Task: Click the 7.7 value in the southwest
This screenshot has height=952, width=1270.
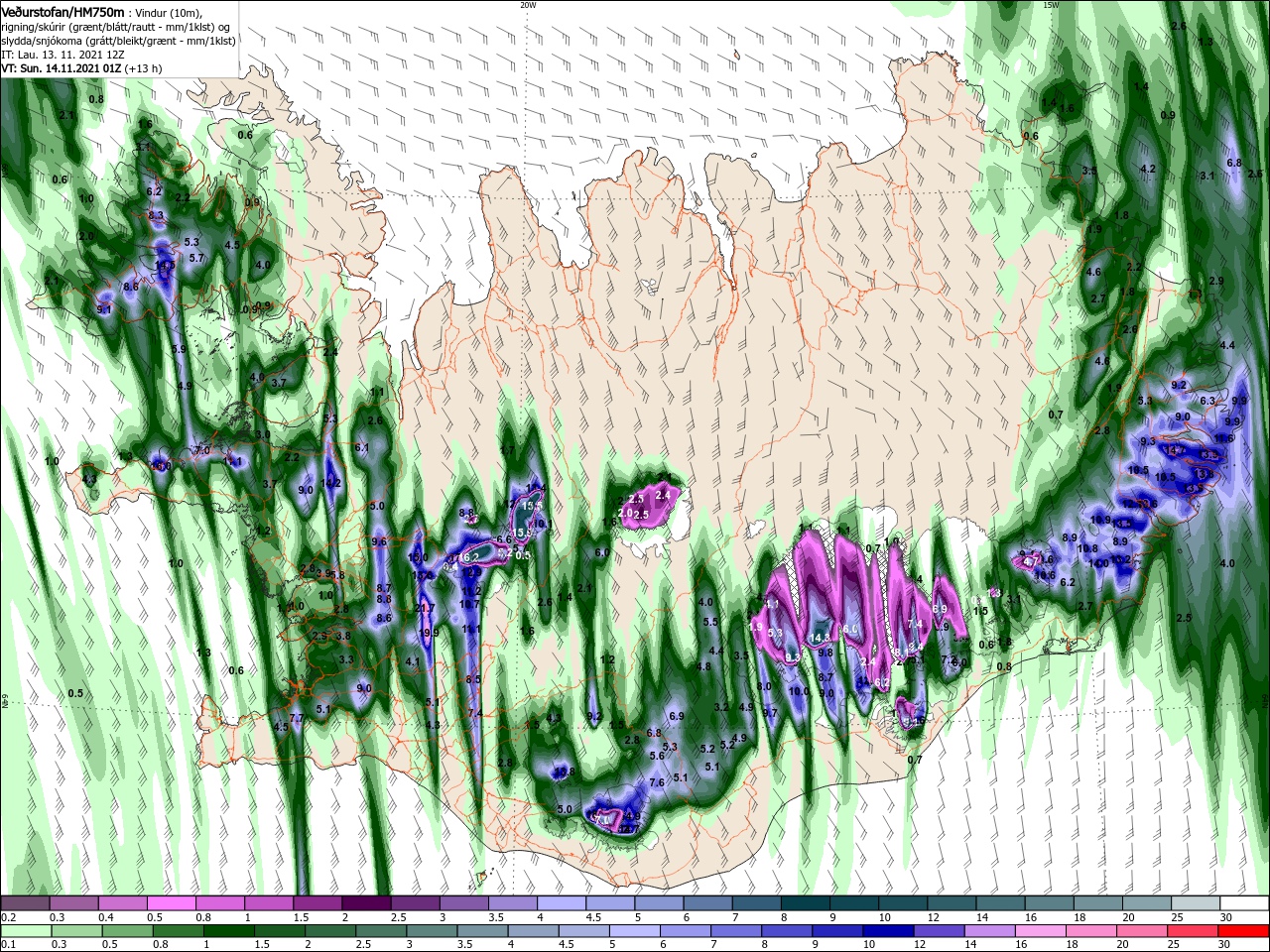Action: pos(296,718)
